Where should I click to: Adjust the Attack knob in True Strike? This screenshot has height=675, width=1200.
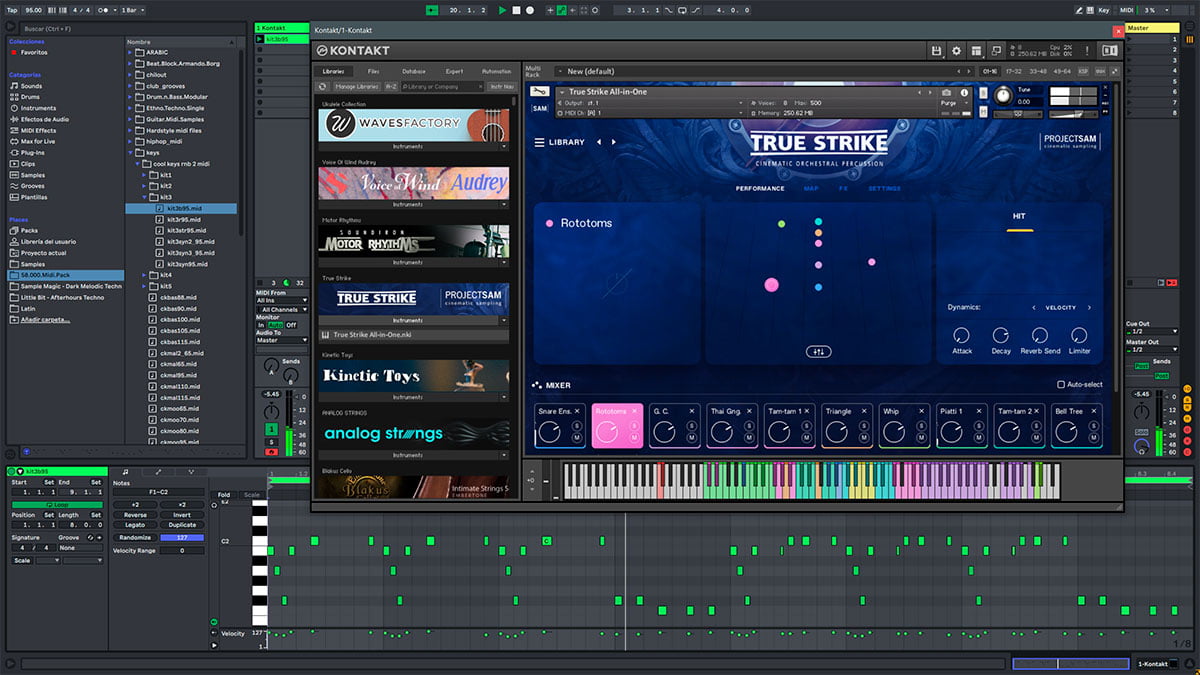tap(961, 335)
